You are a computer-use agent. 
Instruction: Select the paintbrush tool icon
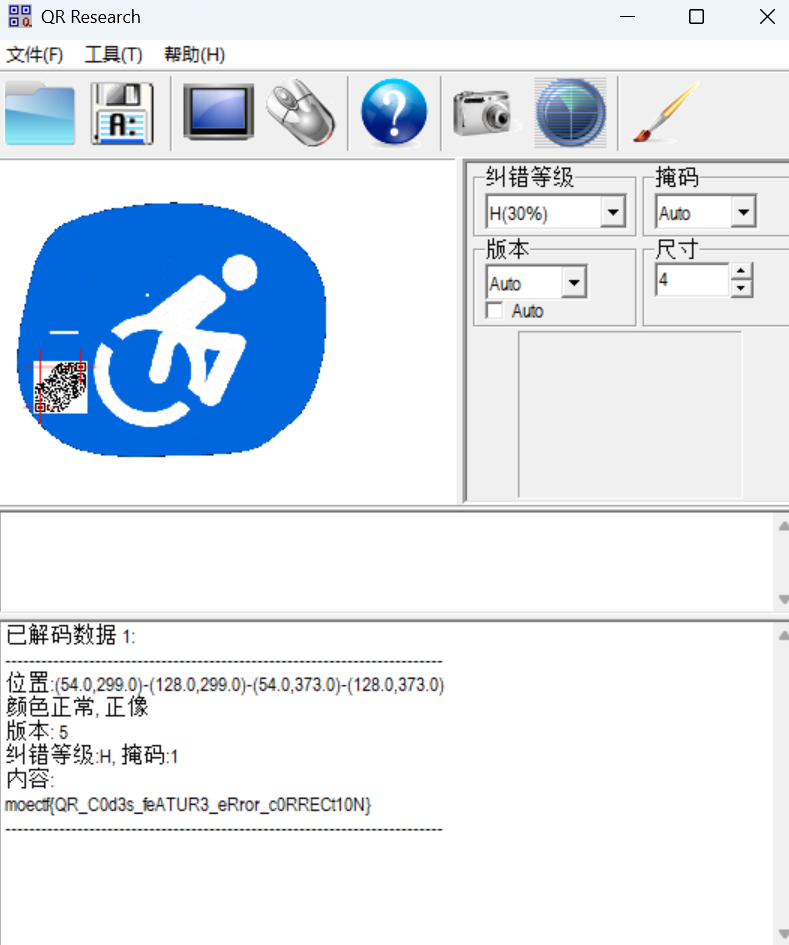tap(667, 113)
